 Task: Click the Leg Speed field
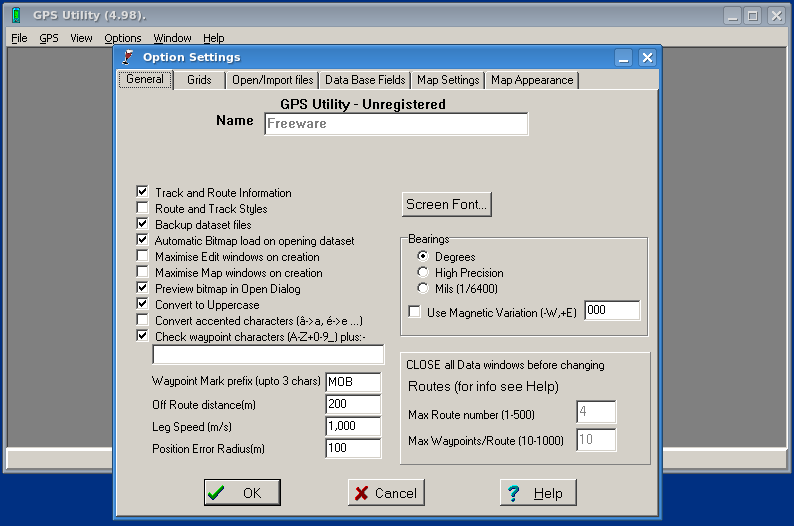tap(353, 426)
